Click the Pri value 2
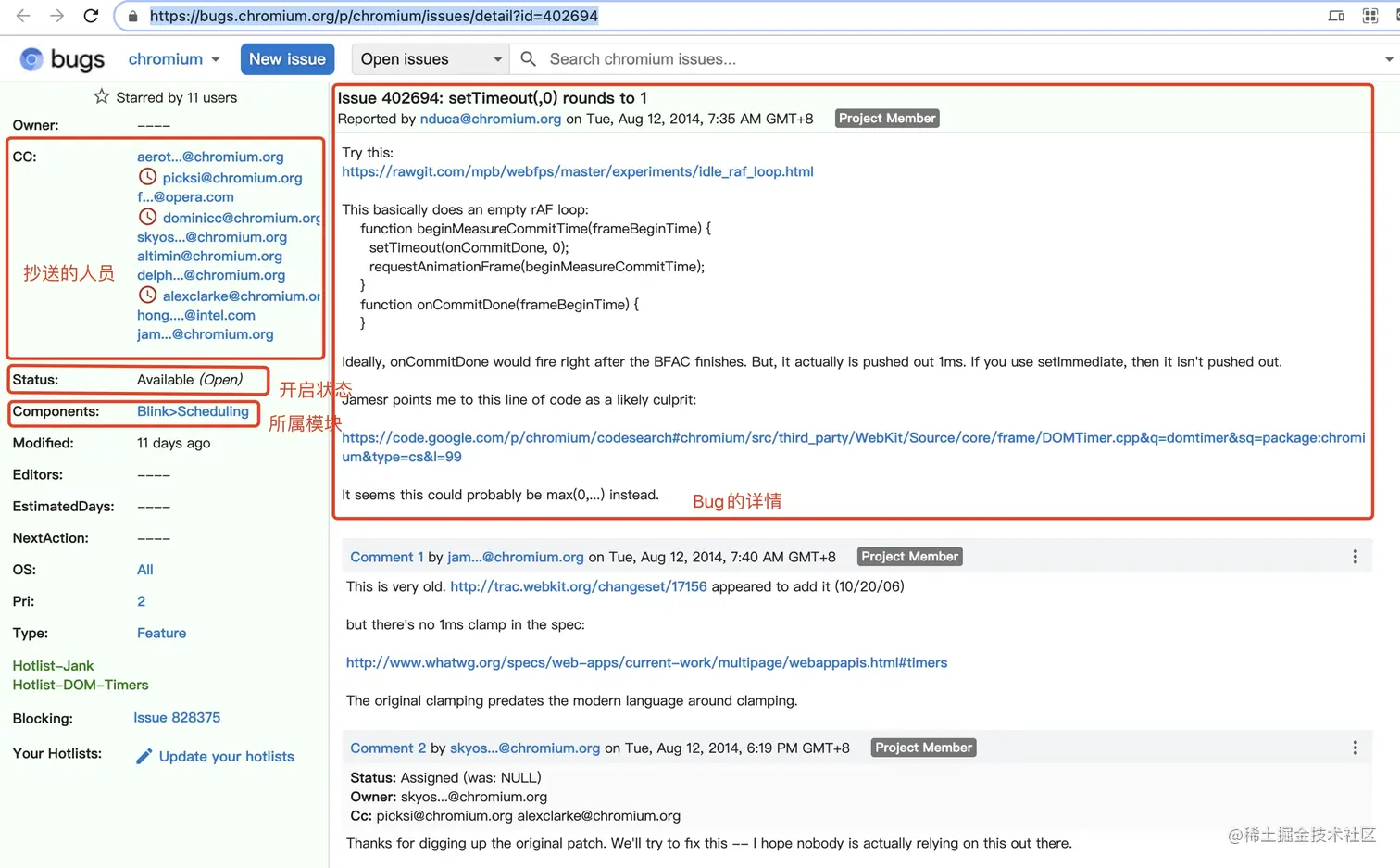1400x868 pixels. 142,601
